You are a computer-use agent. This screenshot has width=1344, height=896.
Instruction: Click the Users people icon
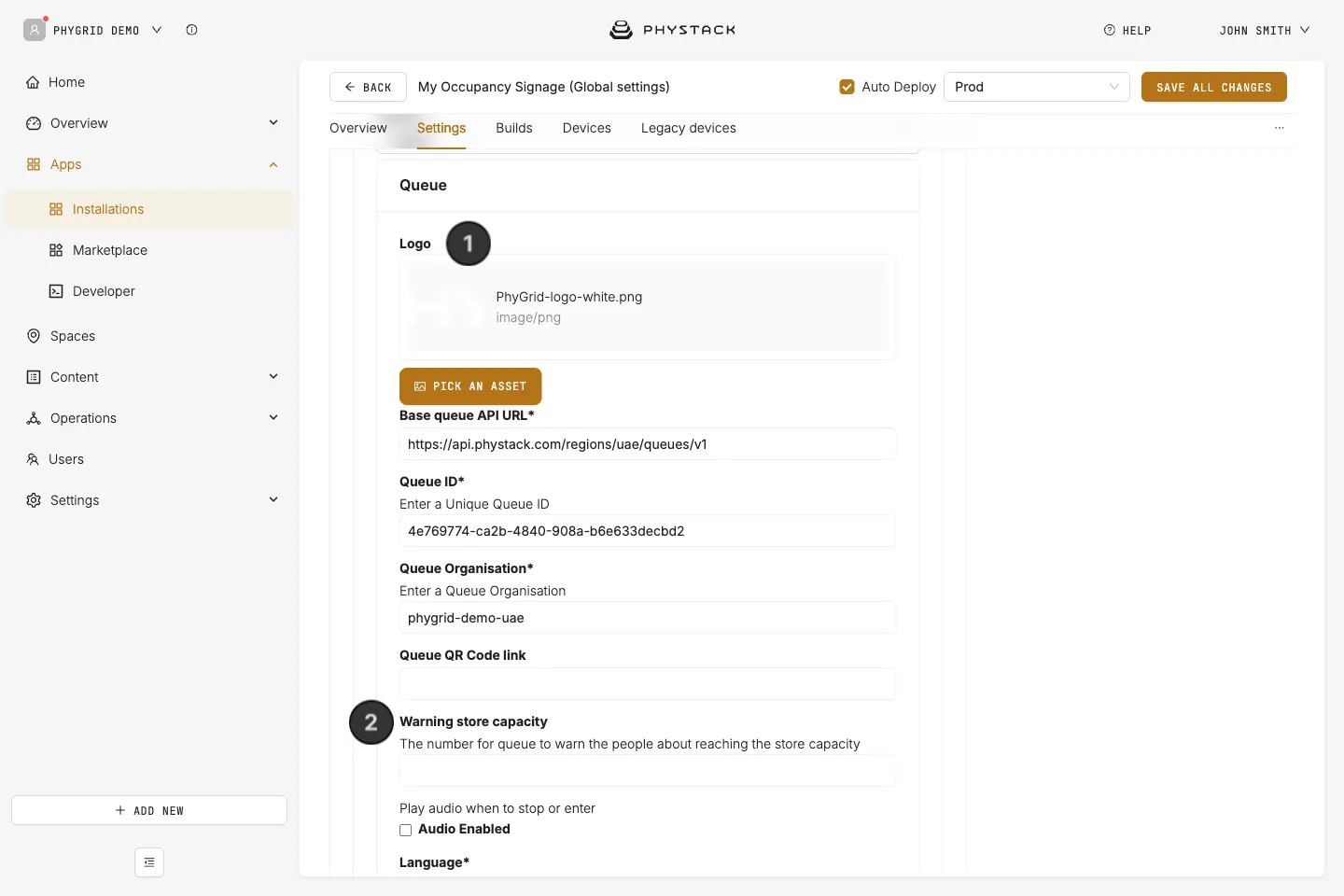click(x=33, y=459)
